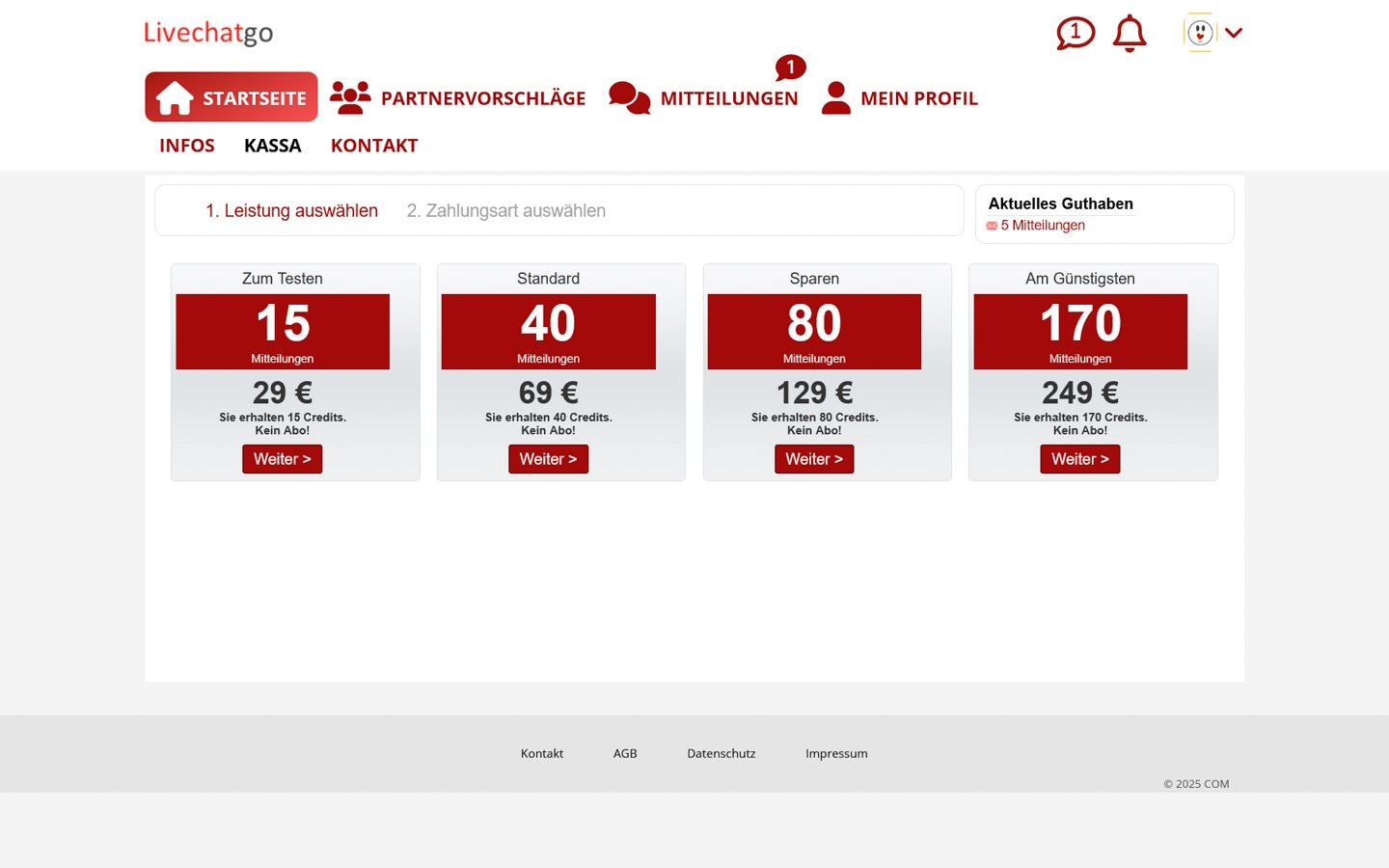1389x868 pixels.
Task: Click the person icon for Mein Profil
Action: [x=836, y=97]
